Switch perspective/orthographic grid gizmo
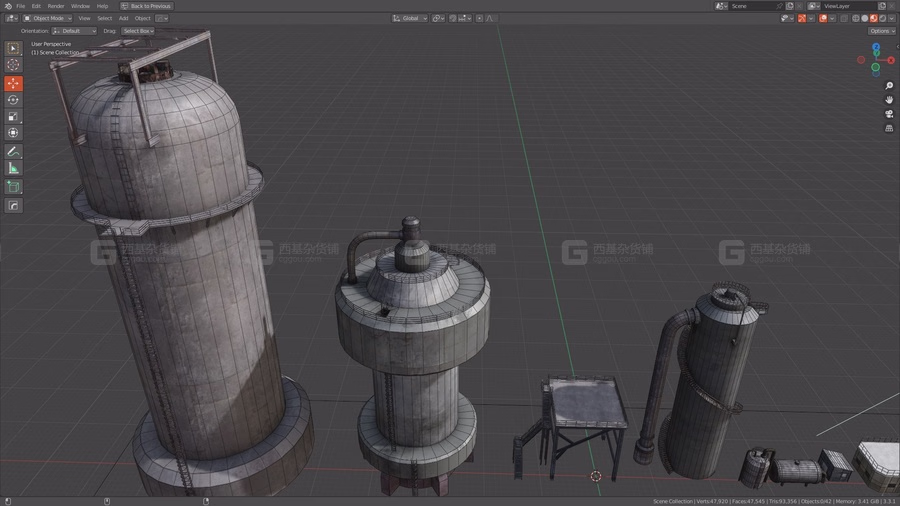Screen dimensions: 900x506 [x=889, y=129]
